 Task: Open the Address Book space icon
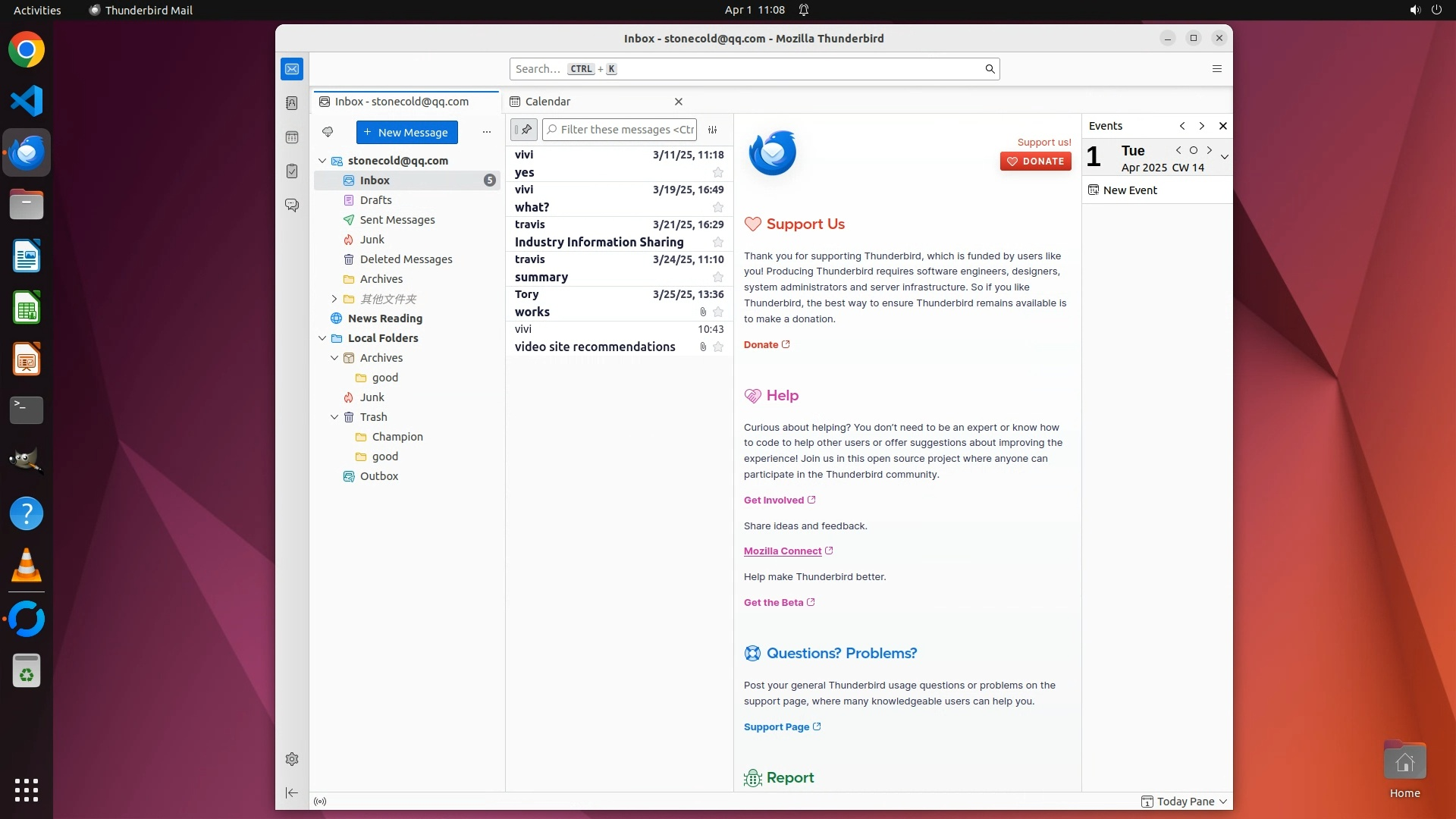tap(292, 103)
